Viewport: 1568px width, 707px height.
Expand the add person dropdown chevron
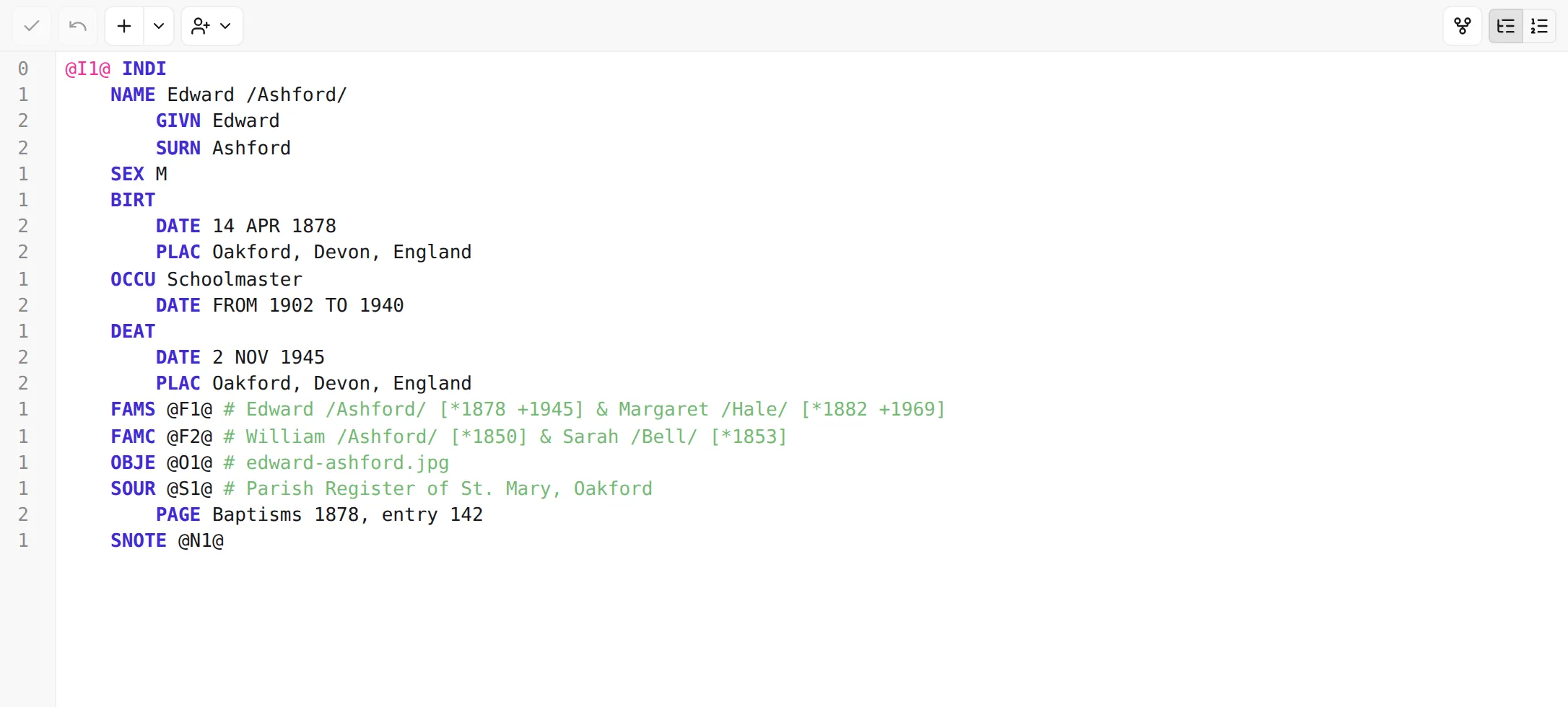coord(225,26)
